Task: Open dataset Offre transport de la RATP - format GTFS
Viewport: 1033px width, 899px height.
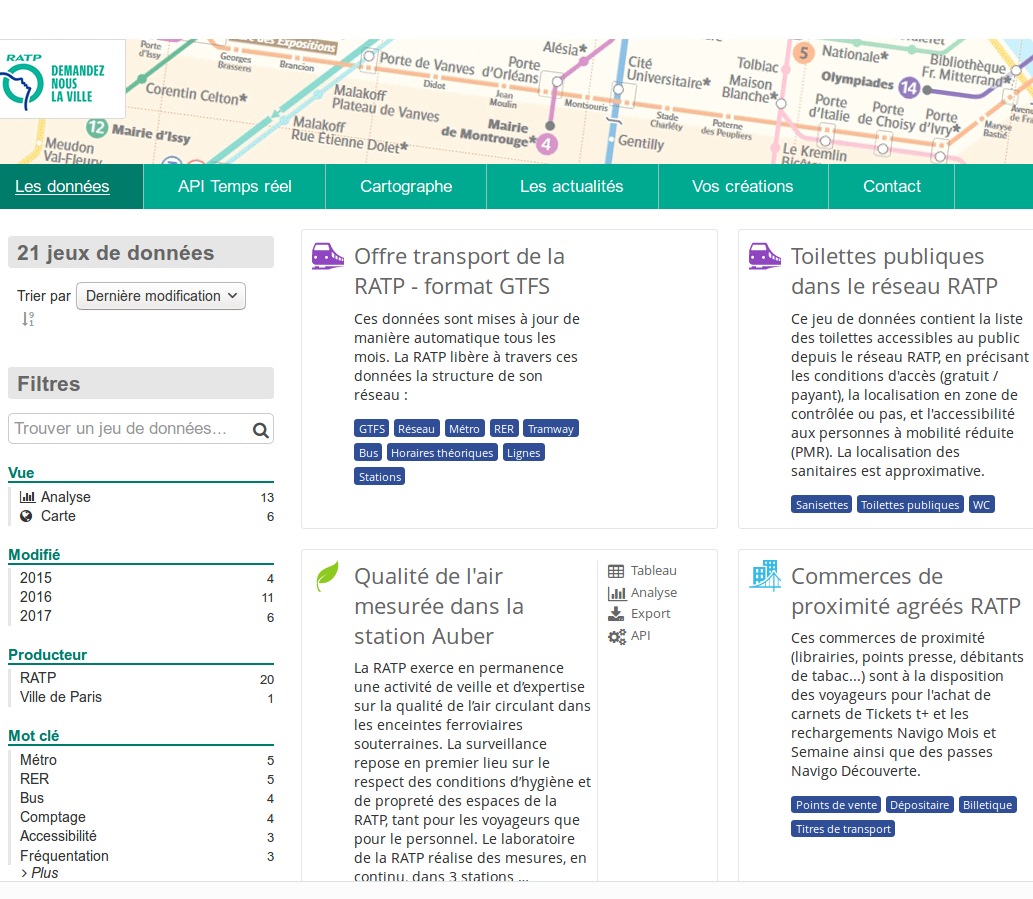Action: coord(459,271)
